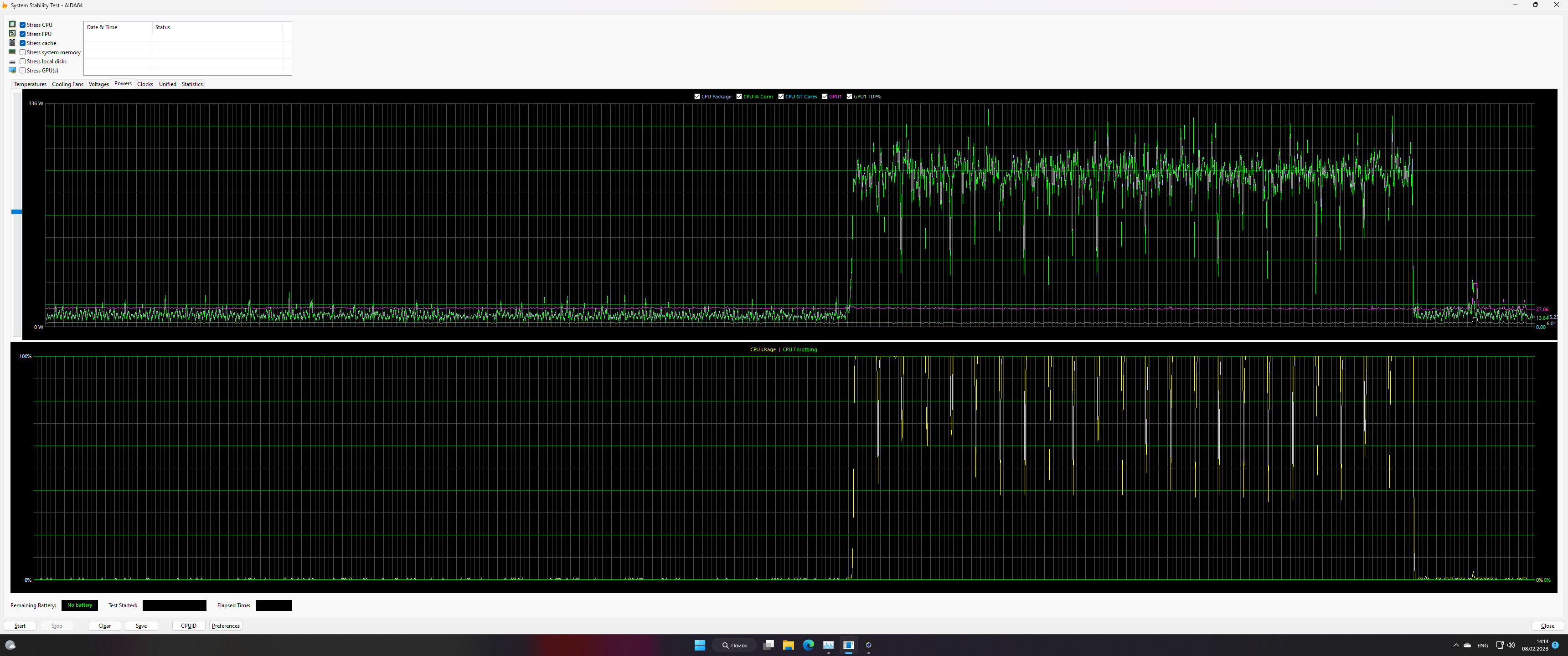1568x656 pixels.
Task: Open the Statistics tab
Action: [x=192, y=84]
